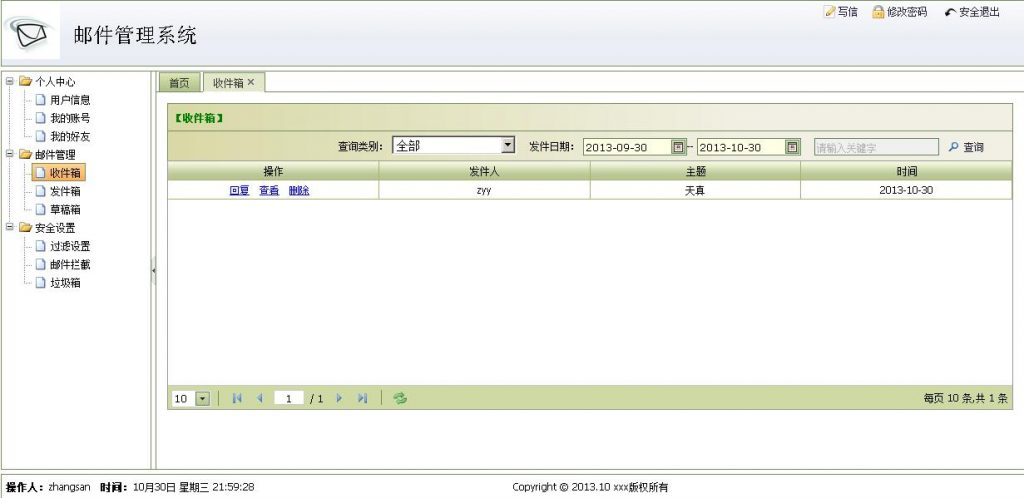
Task: Click the page icon beside 过滤设置
Action: point(40,246)
